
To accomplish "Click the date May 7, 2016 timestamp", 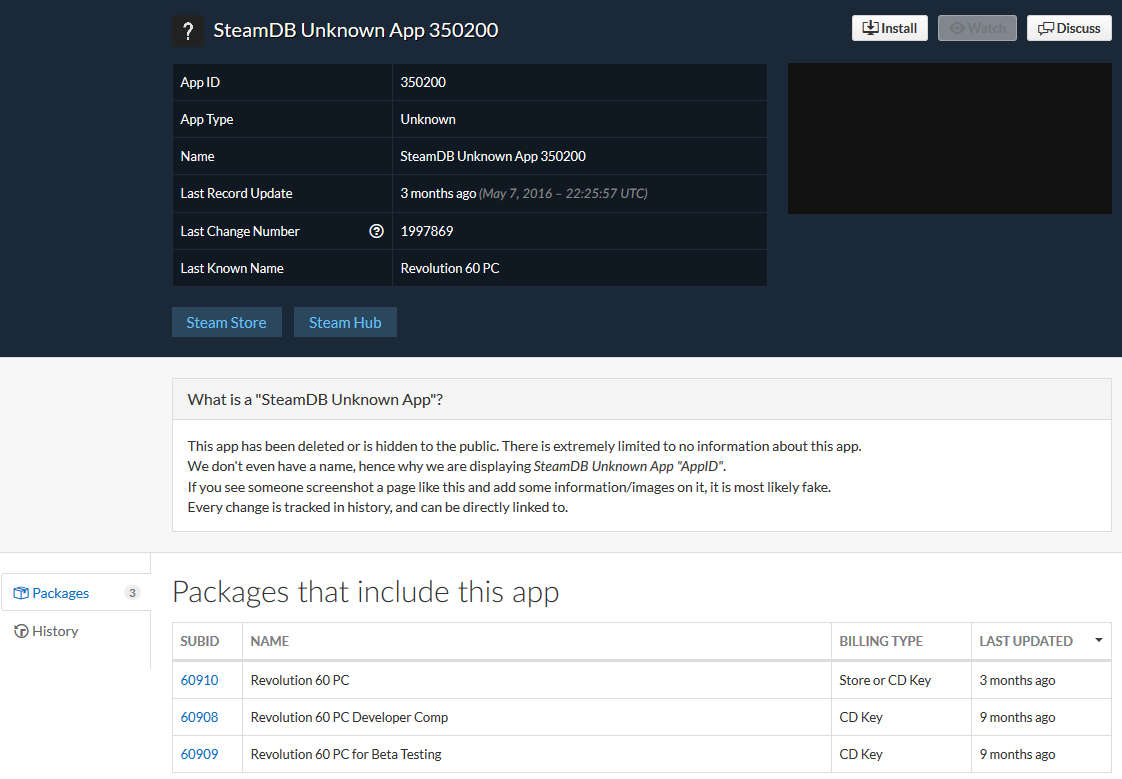I will (563, 194).
